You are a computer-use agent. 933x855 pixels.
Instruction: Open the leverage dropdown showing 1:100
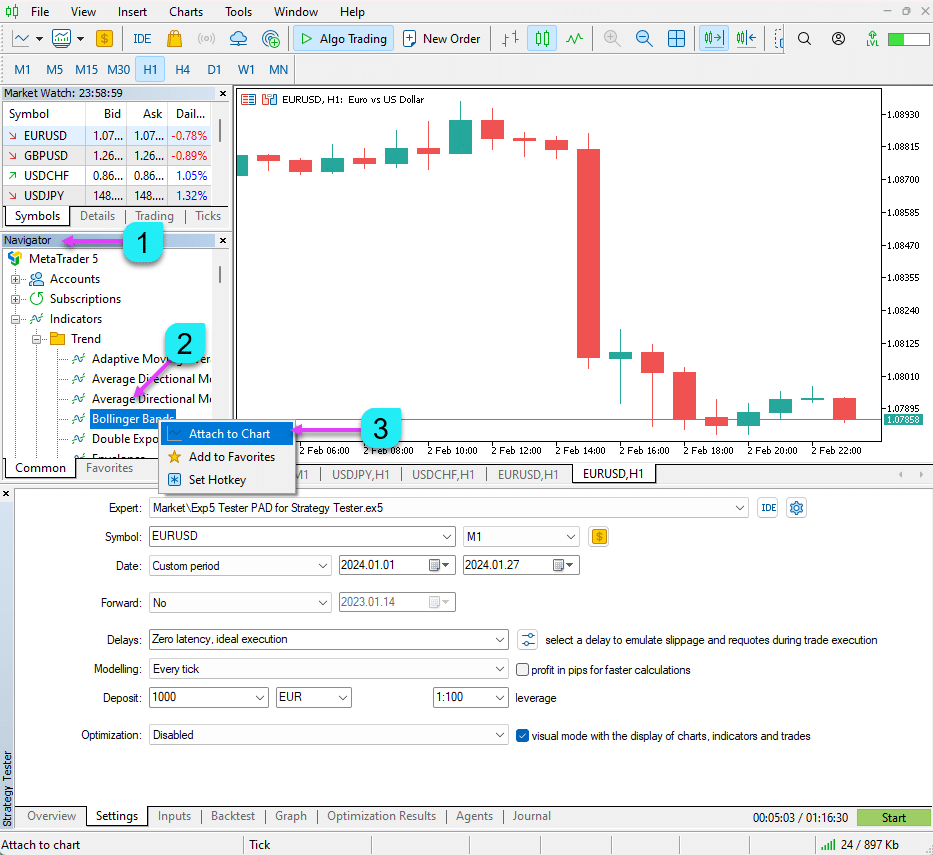pyautogui.click(x=470, y=697)
